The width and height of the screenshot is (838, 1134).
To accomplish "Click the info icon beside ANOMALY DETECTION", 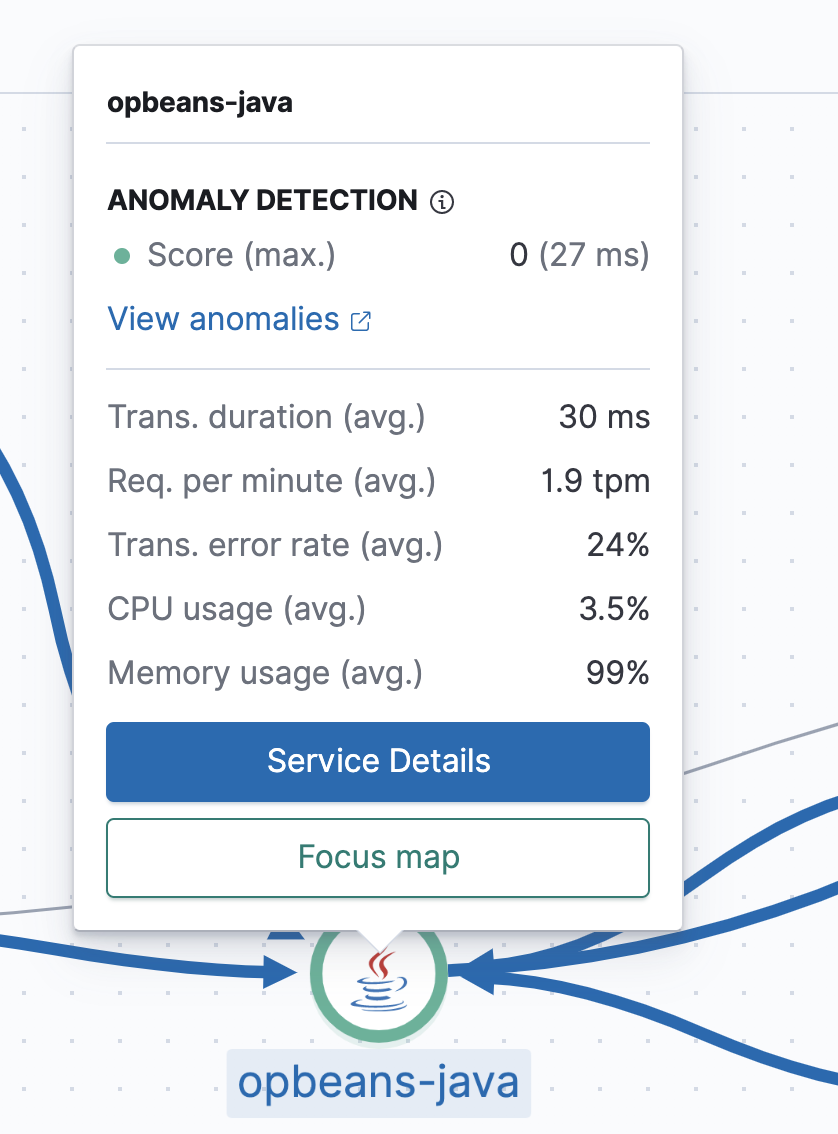I will [440, 201].
